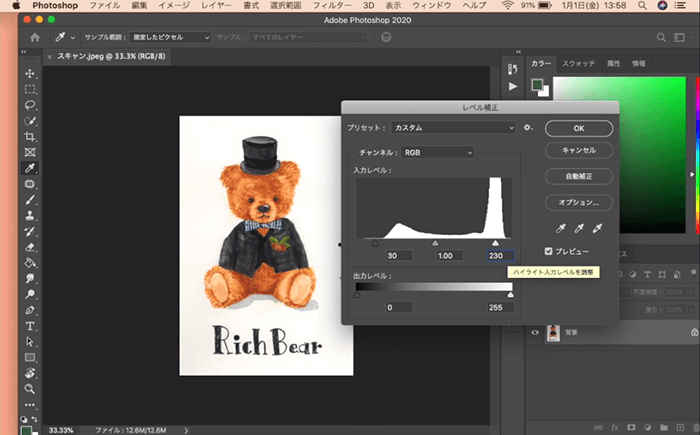This screenshot has height=435, width=700.
Task: Open preset options gear in Levels dialog
Action: tap(528, 128)
